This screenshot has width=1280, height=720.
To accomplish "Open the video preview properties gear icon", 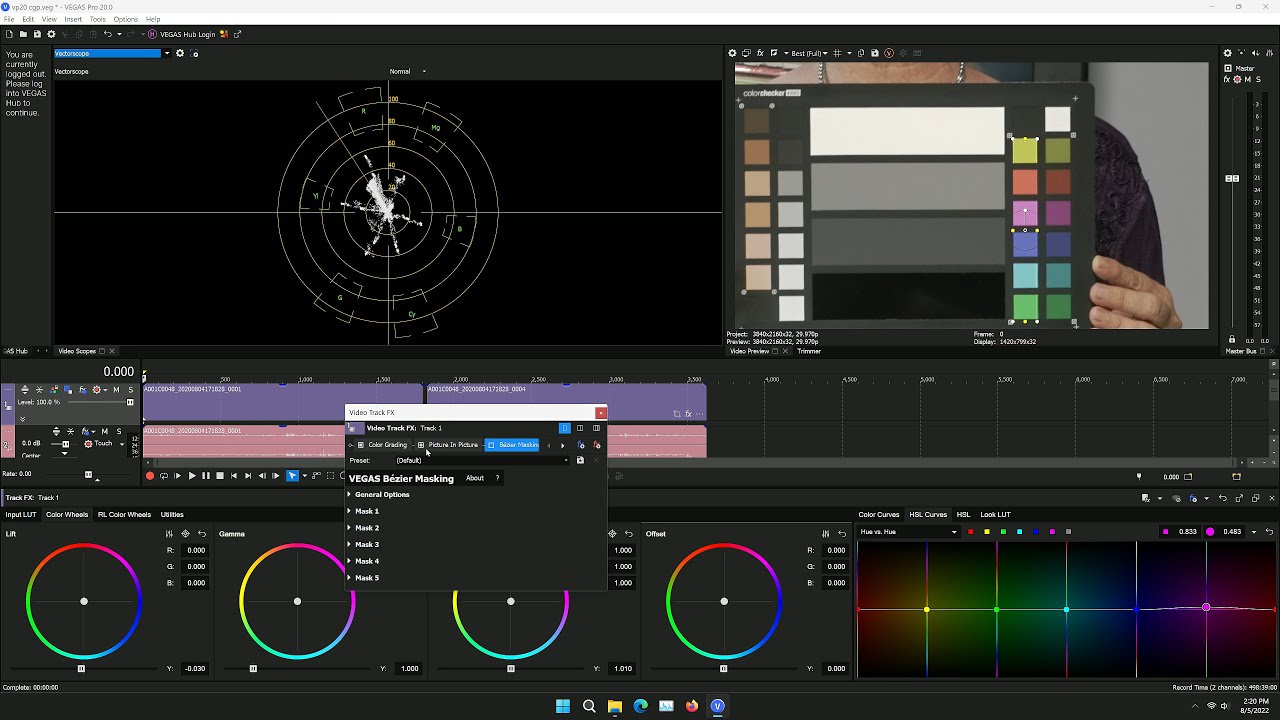I will [x=732, y=53].
